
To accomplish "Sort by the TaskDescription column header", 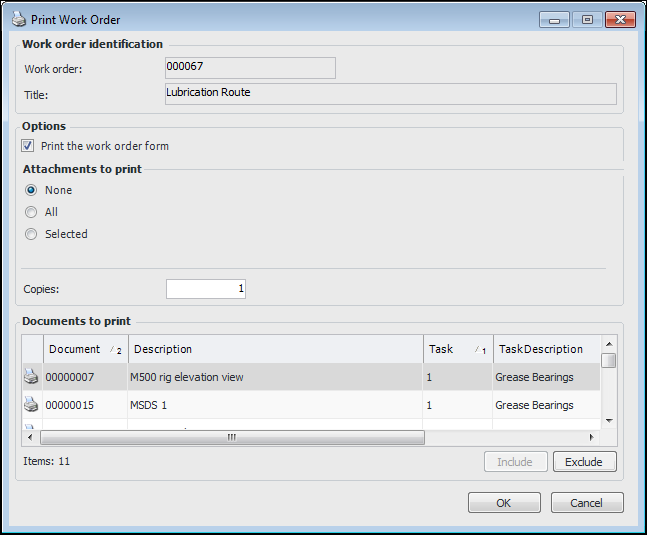I will tap(547, 349).
